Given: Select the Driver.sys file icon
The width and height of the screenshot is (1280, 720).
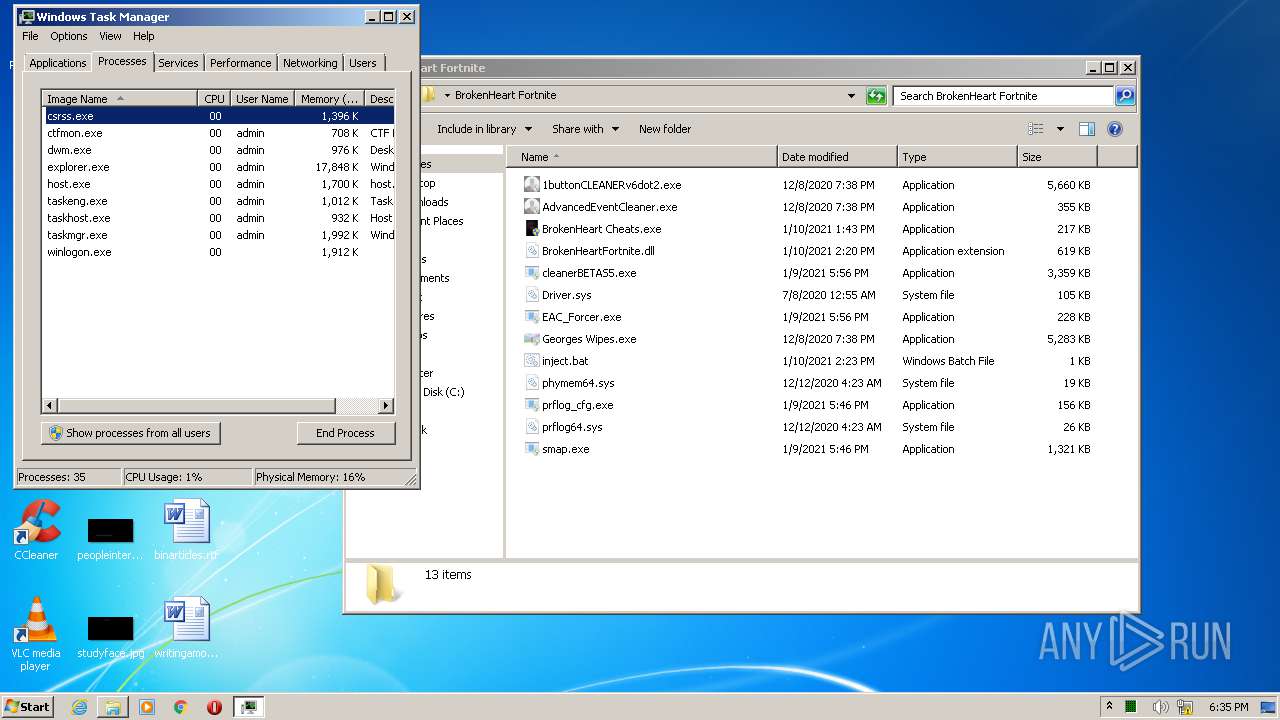Looking at the screenshot, I should (x=532, y=295).
